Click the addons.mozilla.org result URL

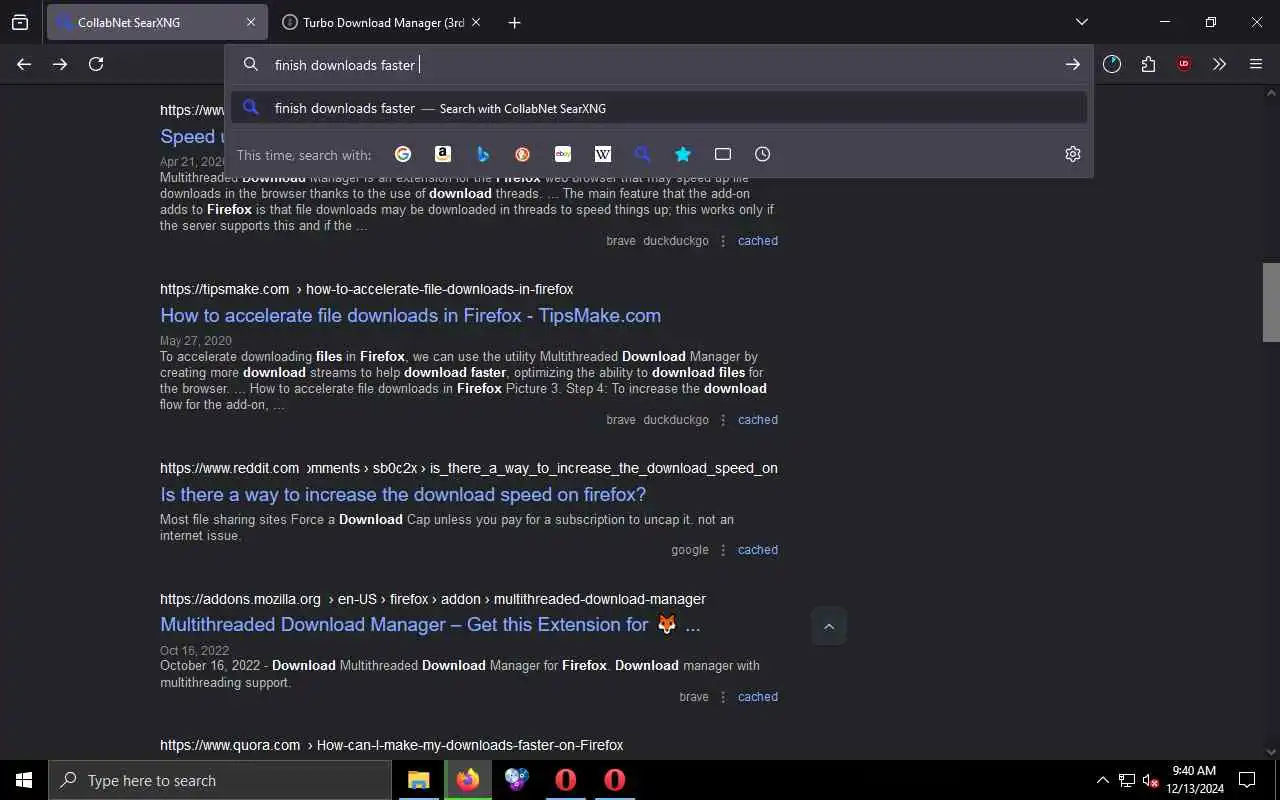pos(433,599)
